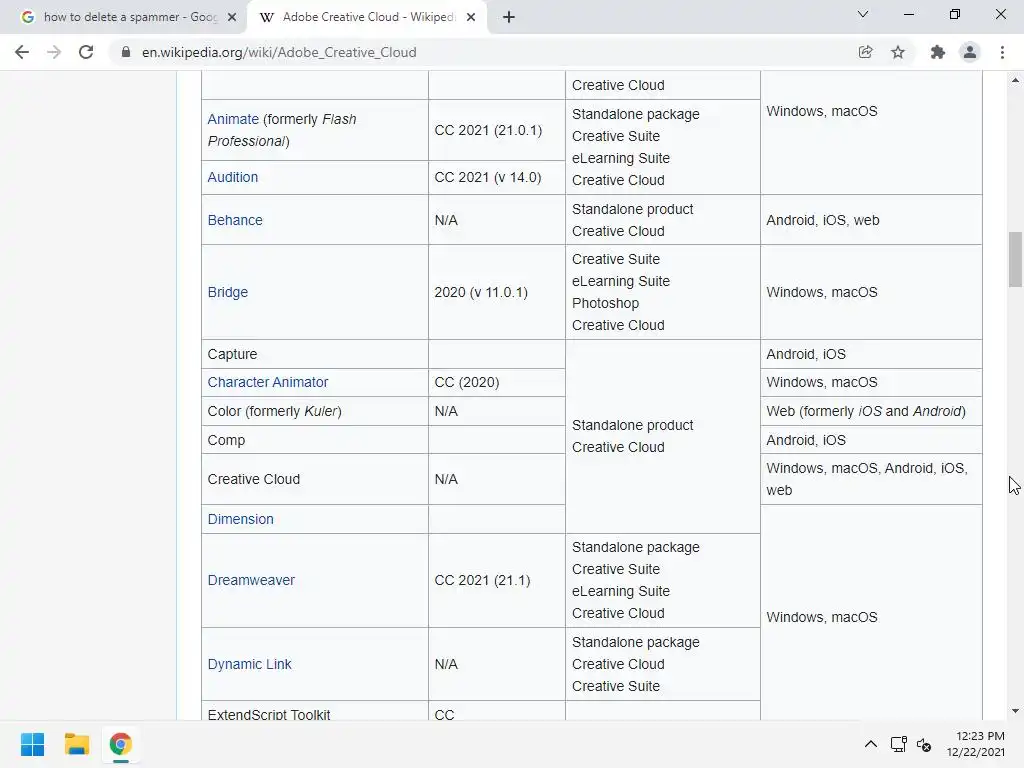Image resolution: width=1024 pixels, height=768 pixels.
Task: Open the Animate link
Action: 233,119
